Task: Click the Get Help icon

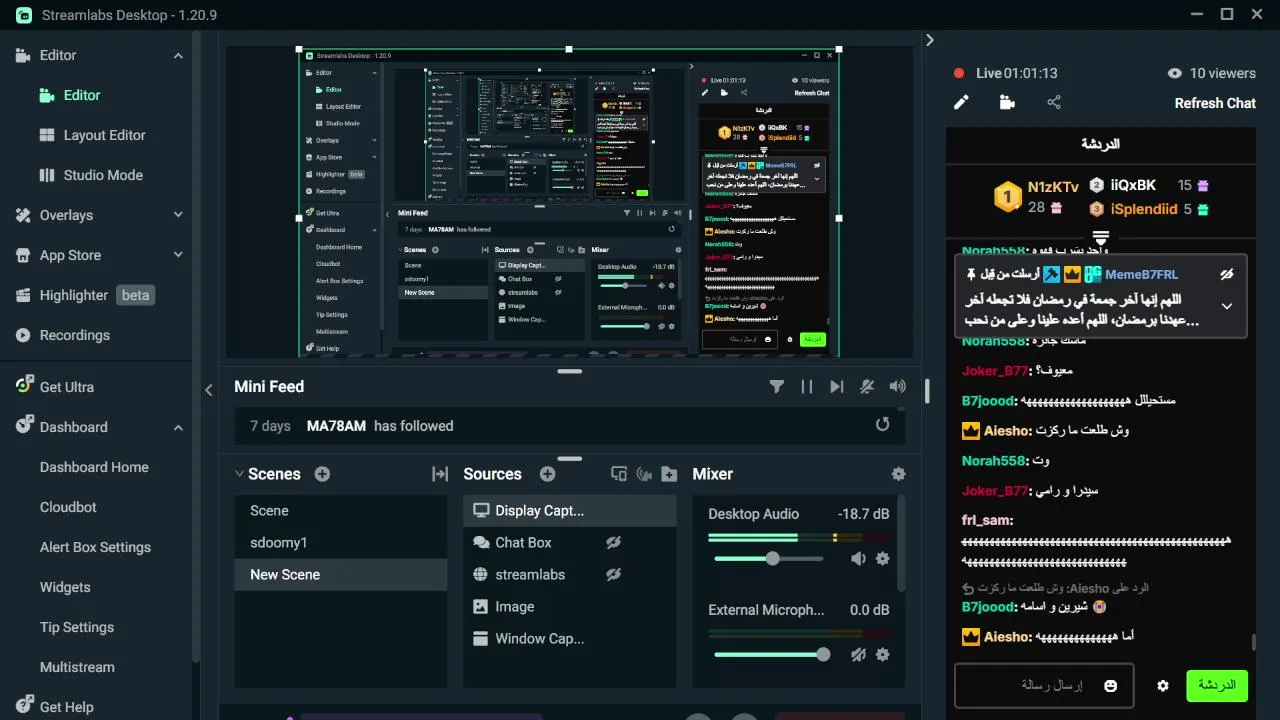Action: click(x=23, y=707)
